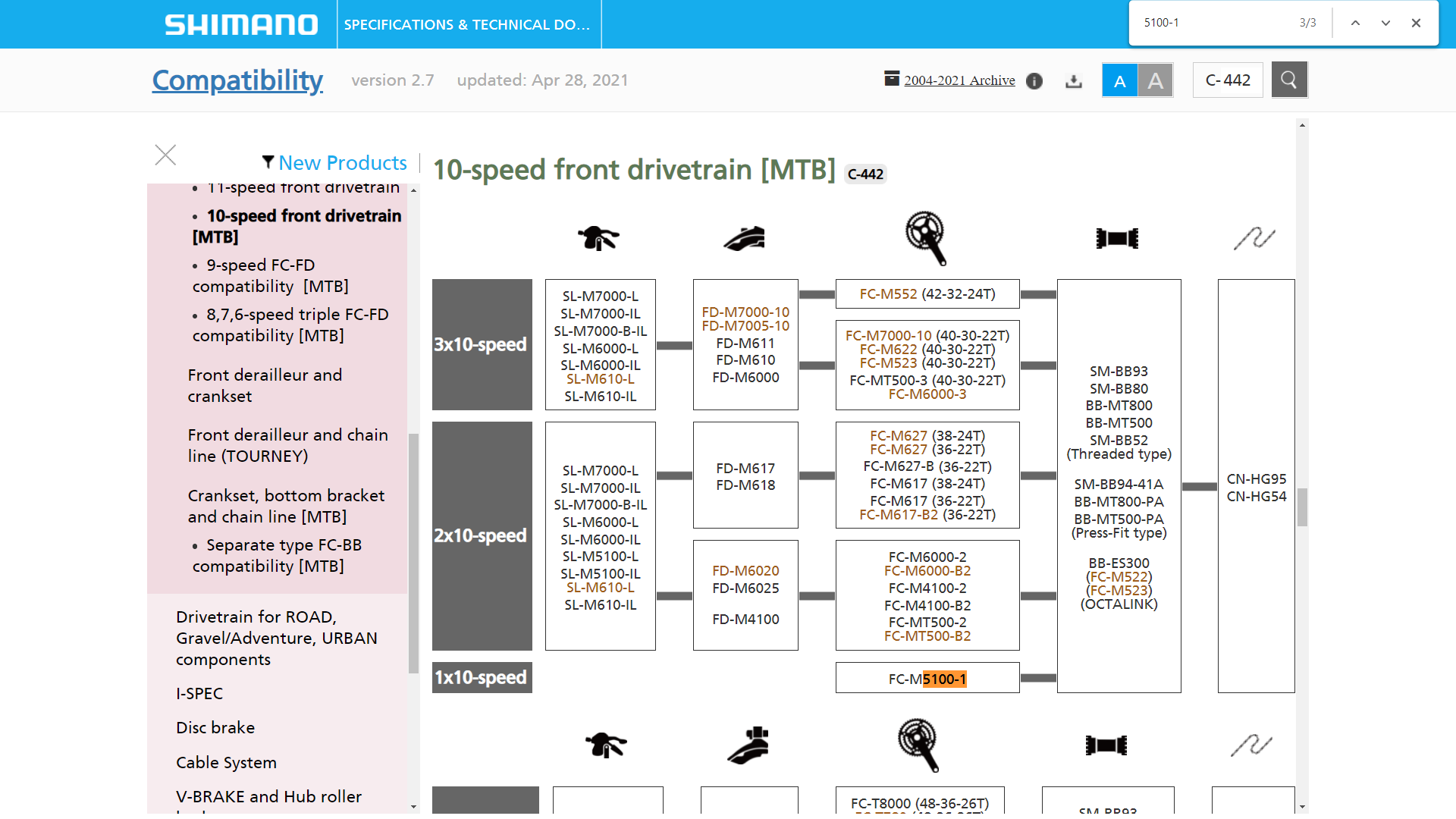The image size is (1456, 819).
Task: Open 8,7,6-speed triple FC-FD compatibility [MTB]
Action: pos(290,325)
